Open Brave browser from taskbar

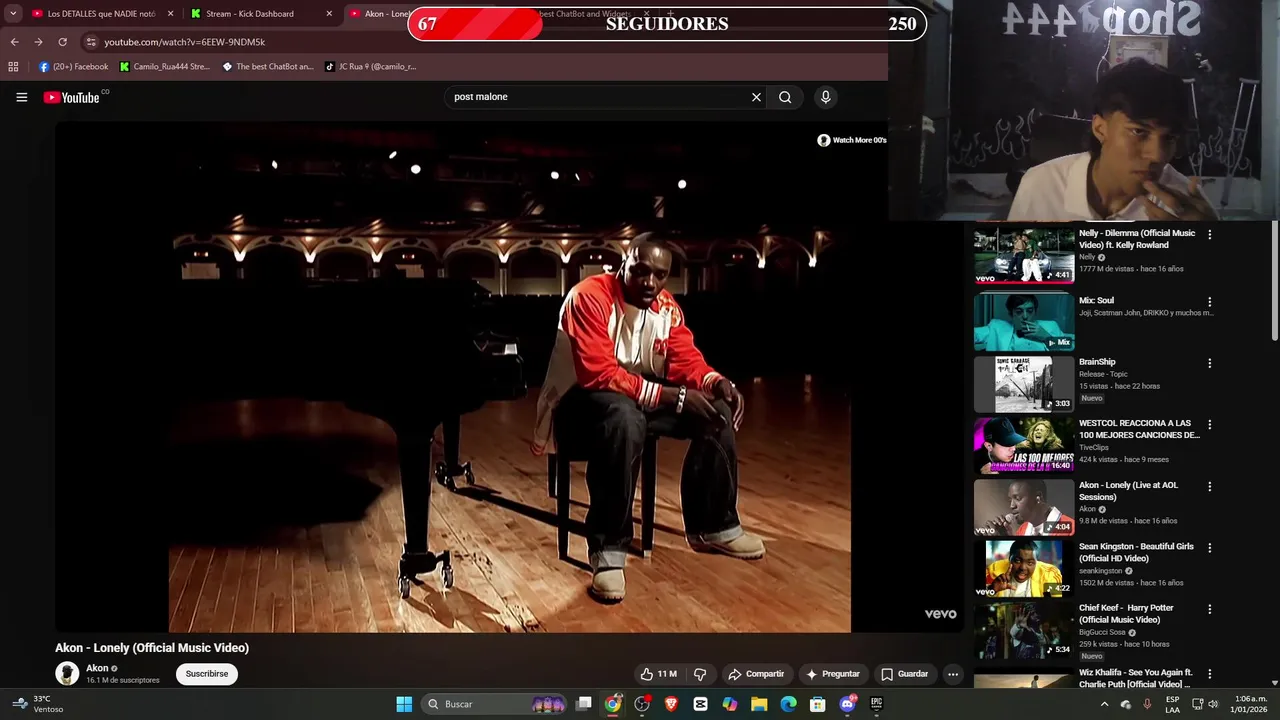[x=671, y=704]
